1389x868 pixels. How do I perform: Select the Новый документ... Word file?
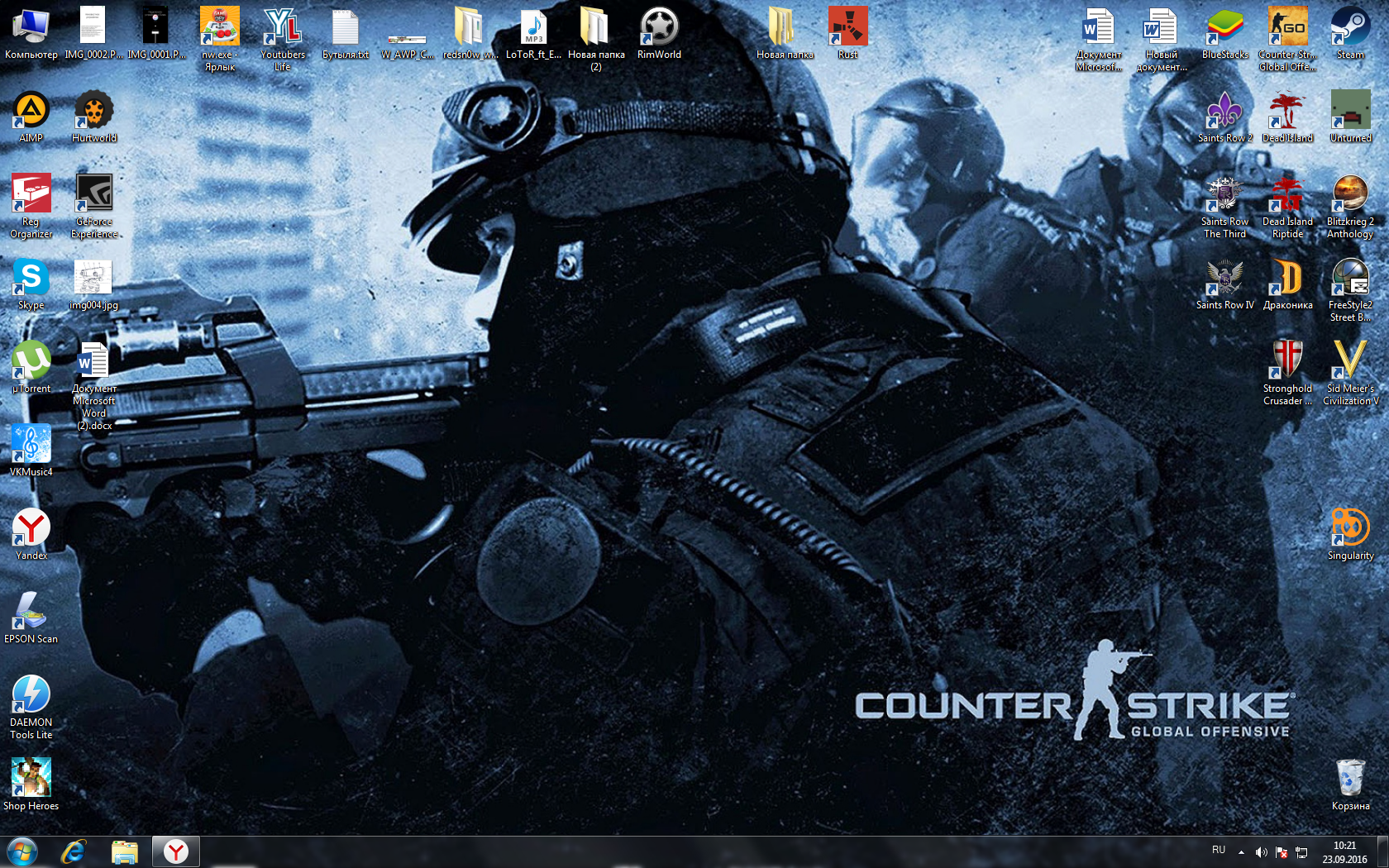click(x=1162, y=39)
